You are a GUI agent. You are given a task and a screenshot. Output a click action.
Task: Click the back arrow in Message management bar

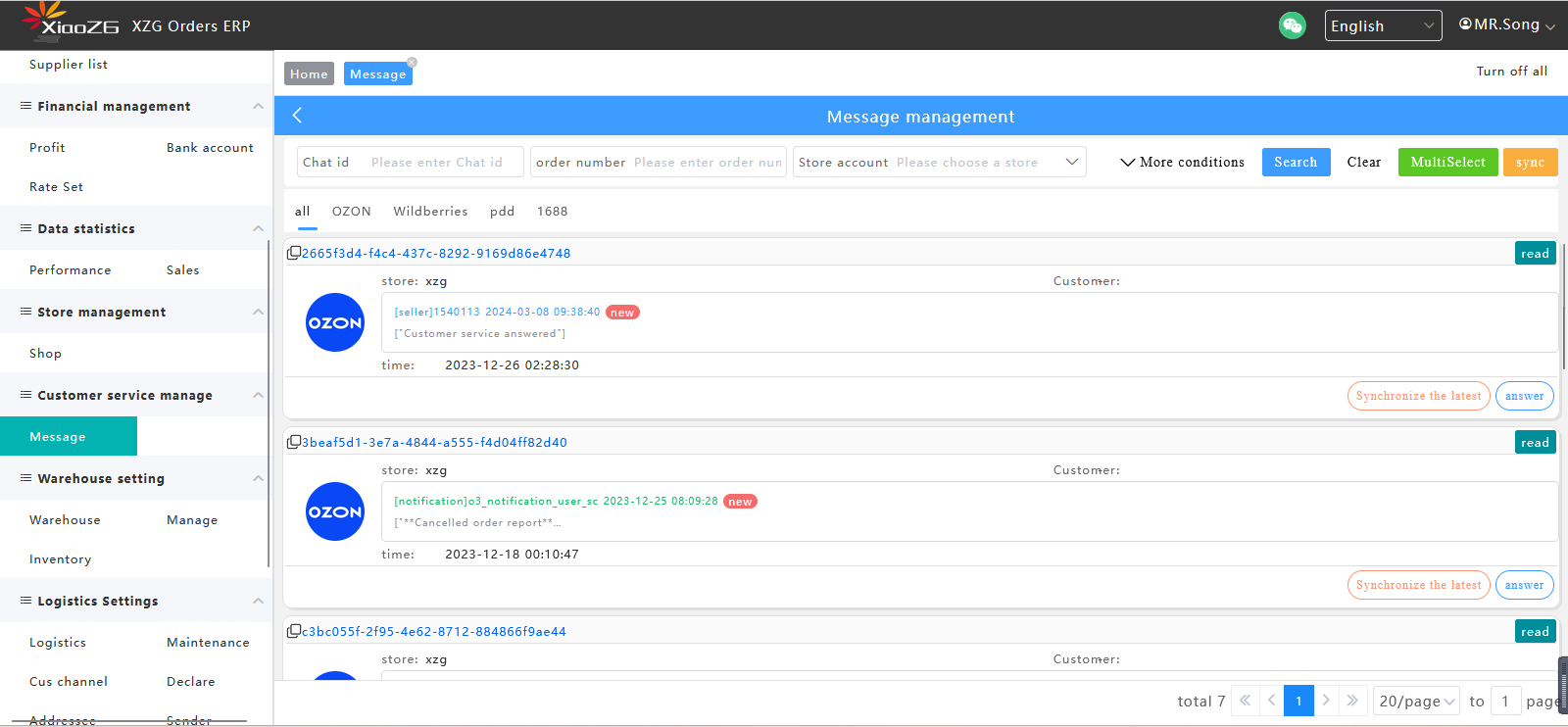[x=297, y=116]
